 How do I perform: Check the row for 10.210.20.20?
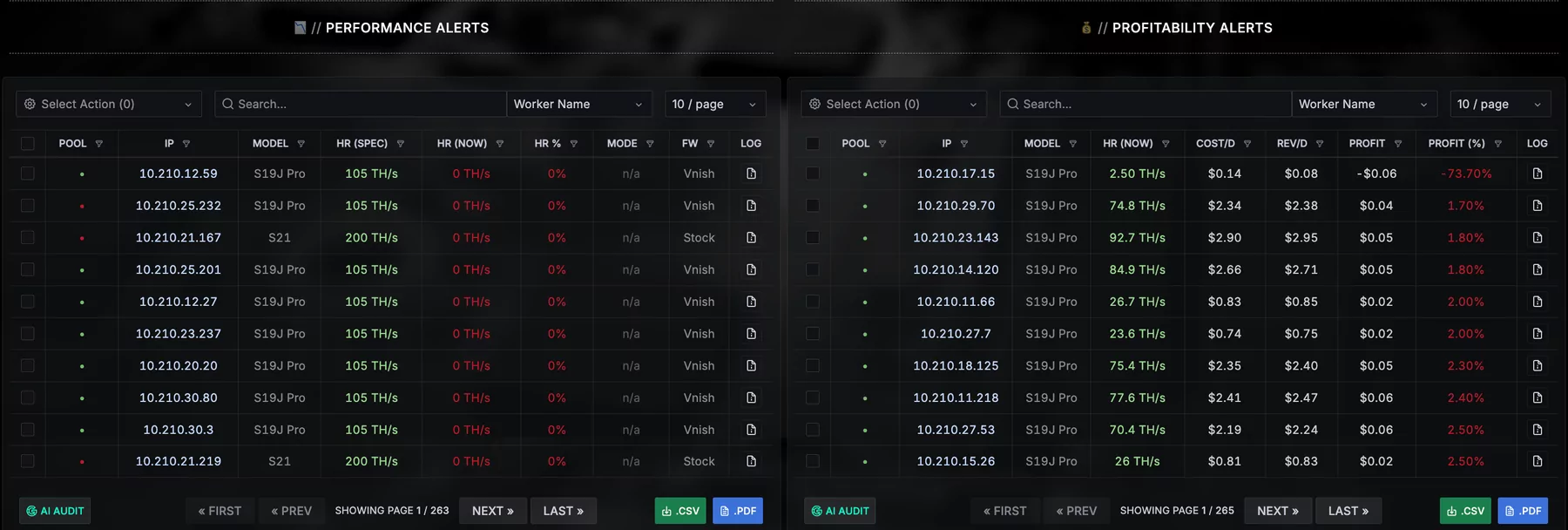28,365
